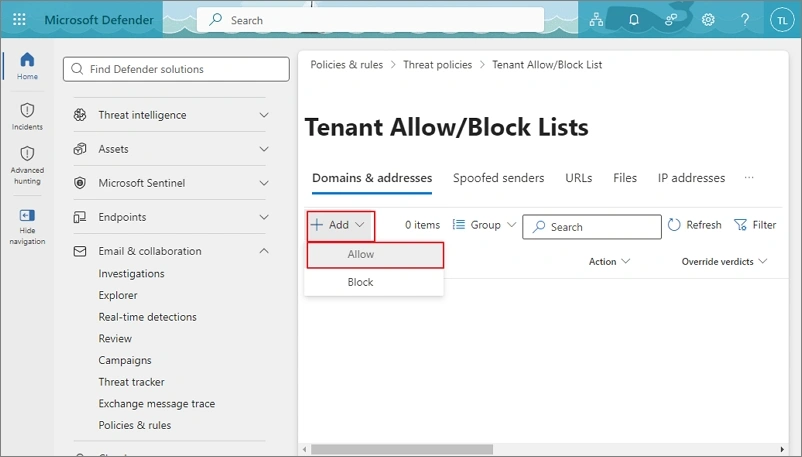The height and width of the screenshot is (457, 802).
Task: Focus the Find Defender solutions field
Action: click(176, 69)
